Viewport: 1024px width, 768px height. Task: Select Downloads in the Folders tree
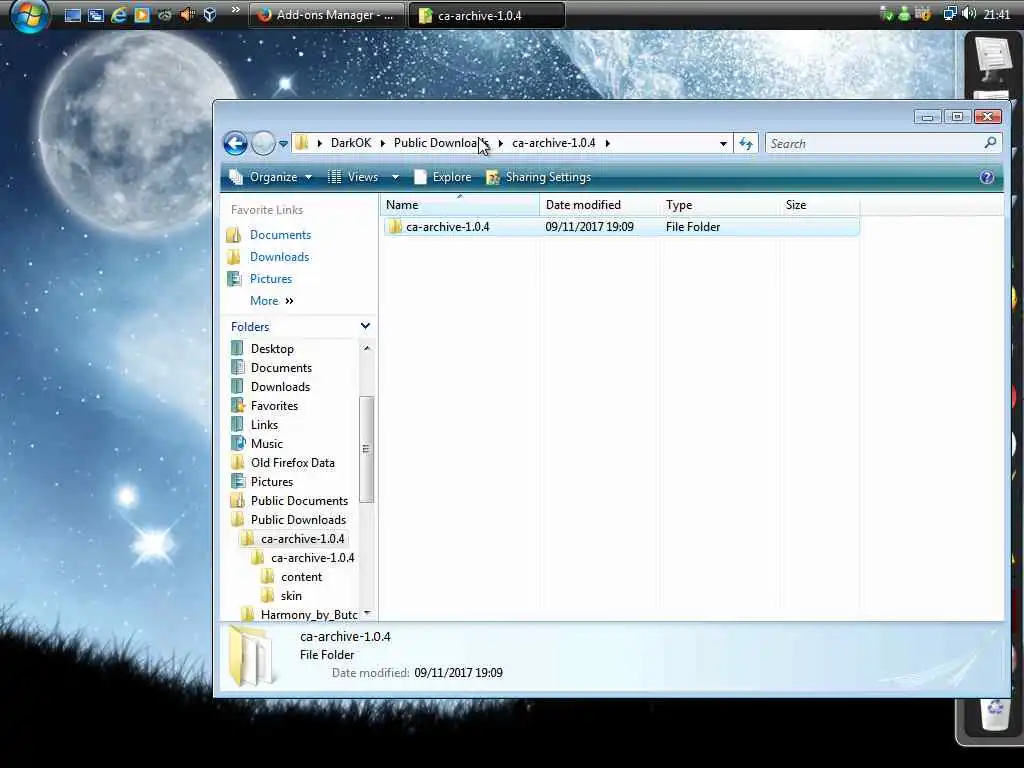pyautogui.click(x=280, y=387)
